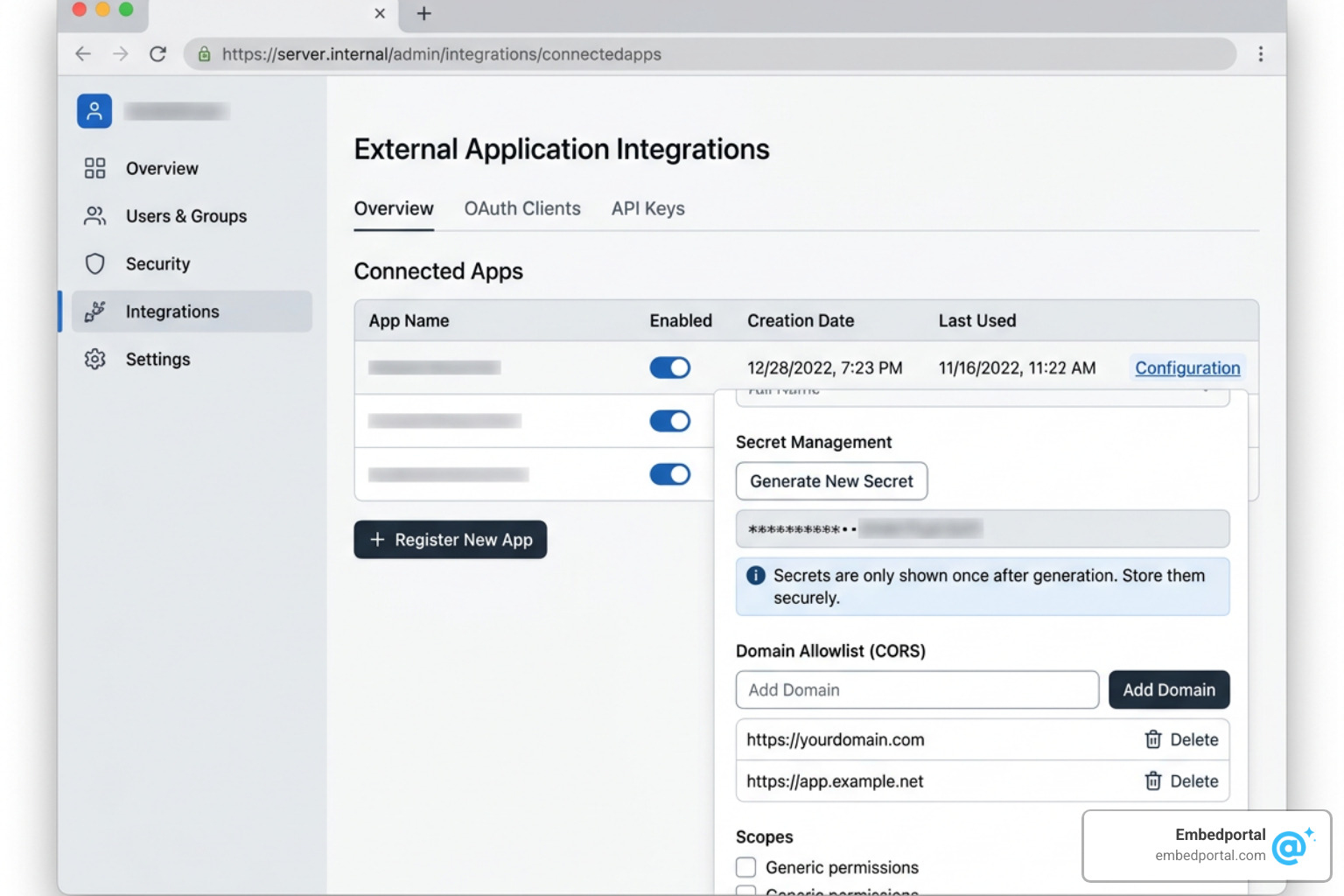Open the browser three-dot menu
The image size is (1344, 896).
[1261, 54]
